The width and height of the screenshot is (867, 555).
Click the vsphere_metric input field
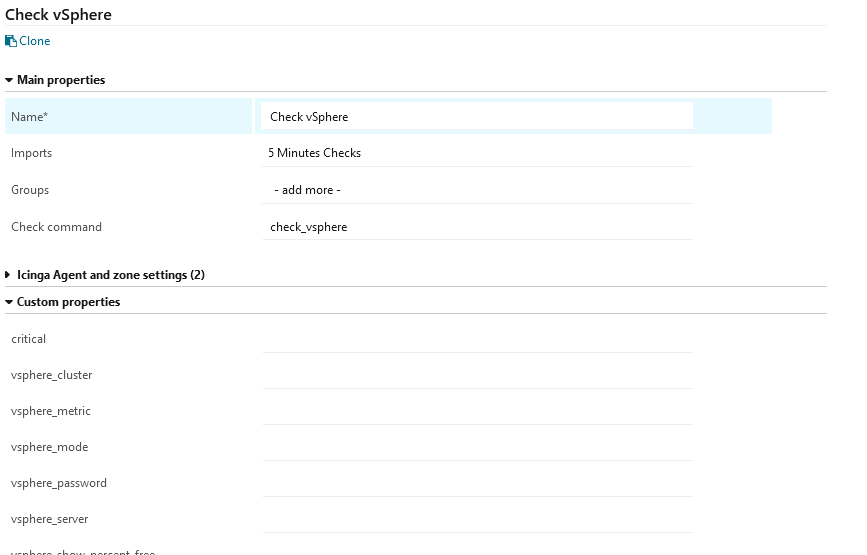[x=477, y=411]
